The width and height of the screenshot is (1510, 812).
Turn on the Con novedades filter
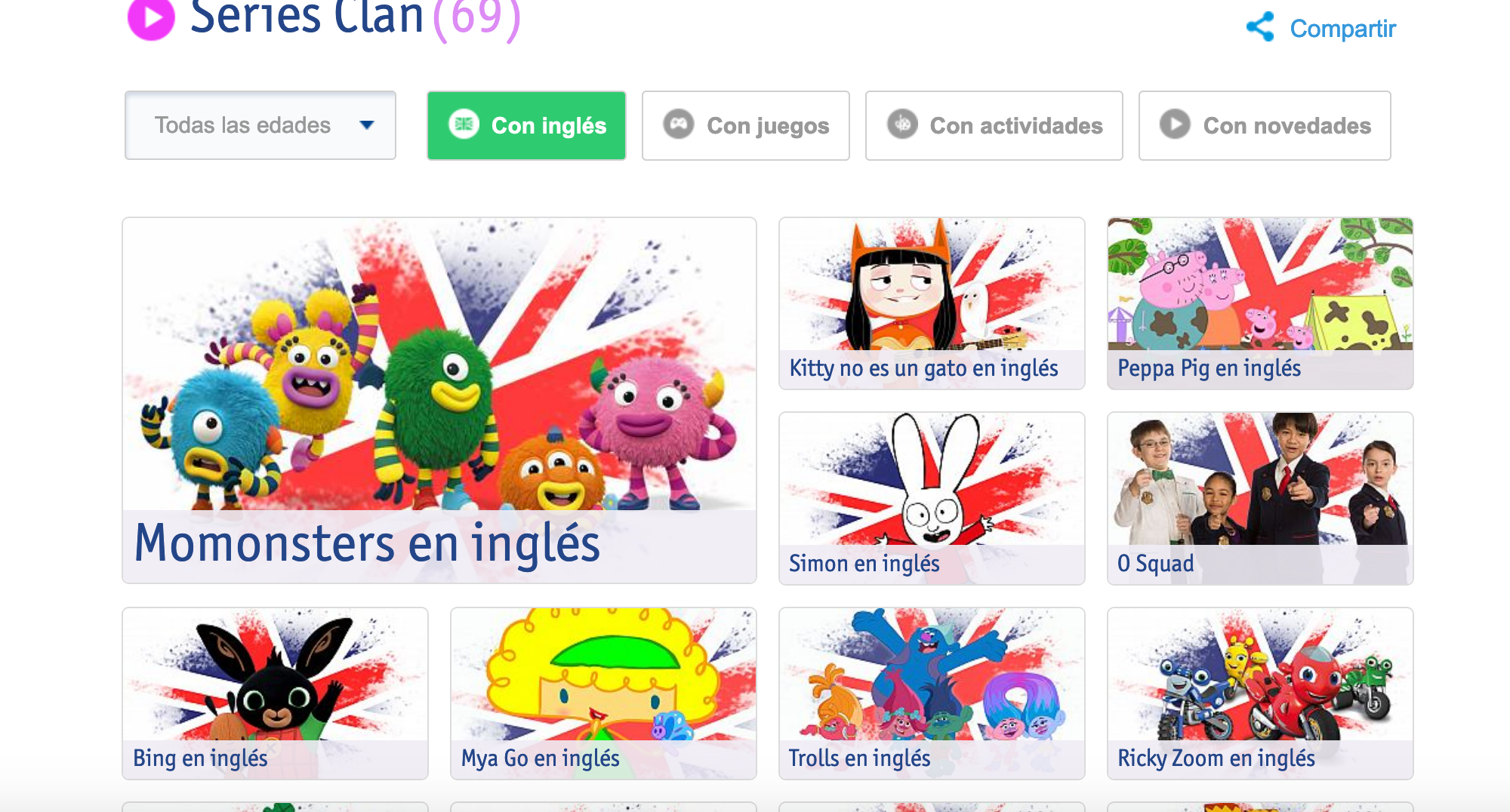[1265, 125]
